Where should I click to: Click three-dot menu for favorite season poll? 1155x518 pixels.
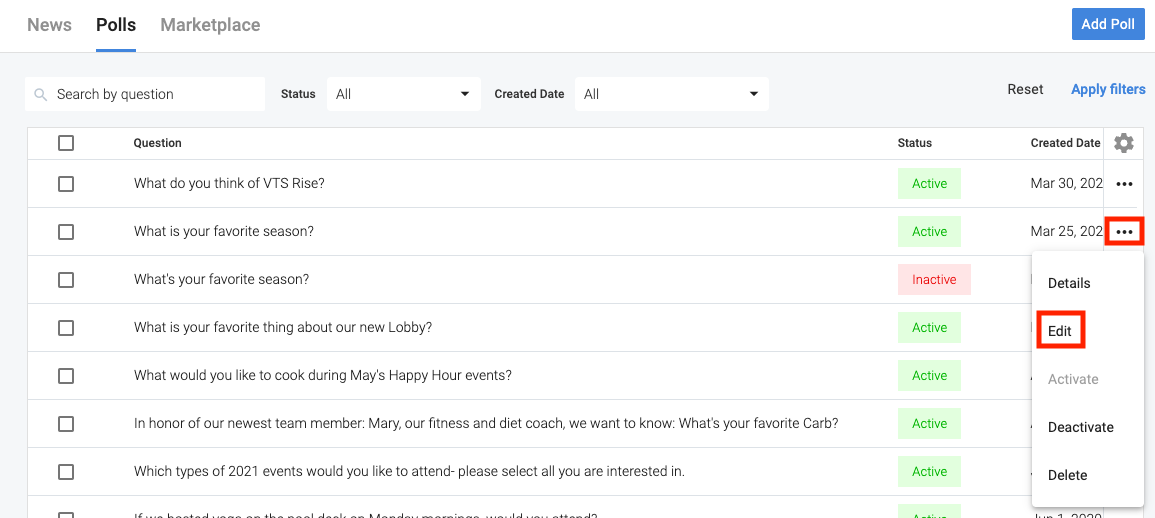click(x=1124, y=232)
